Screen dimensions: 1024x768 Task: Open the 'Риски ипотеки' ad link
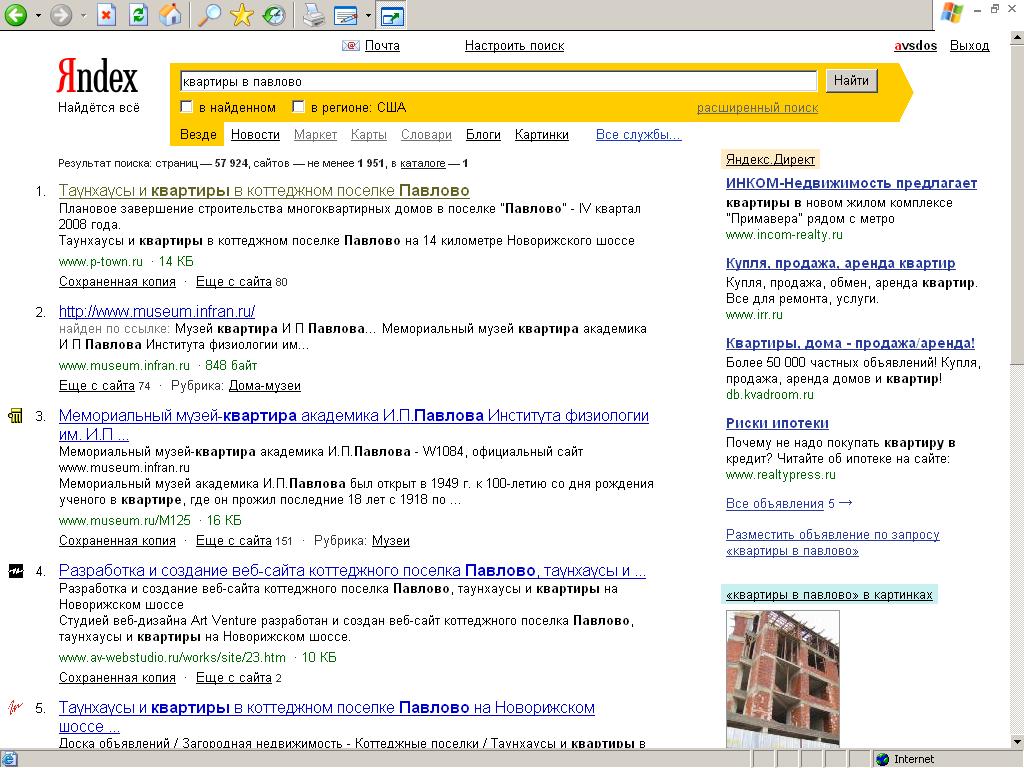(777, 423)
